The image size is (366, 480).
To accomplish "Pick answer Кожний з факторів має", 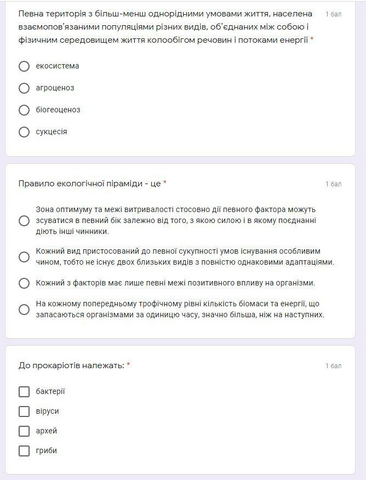I will pos(24,283).
